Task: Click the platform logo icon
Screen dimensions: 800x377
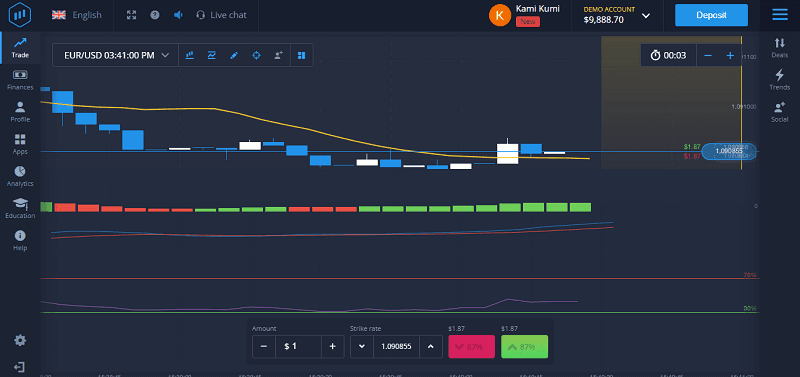Action: [x=20, y=15]
